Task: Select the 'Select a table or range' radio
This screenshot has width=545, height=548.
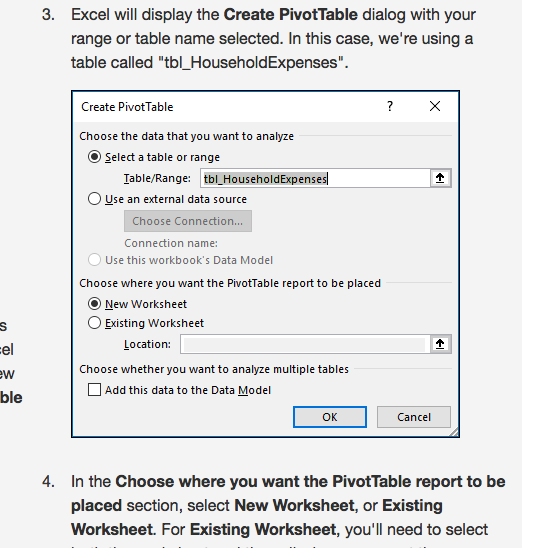Action: pyautogui.click(x=94, y=157)
